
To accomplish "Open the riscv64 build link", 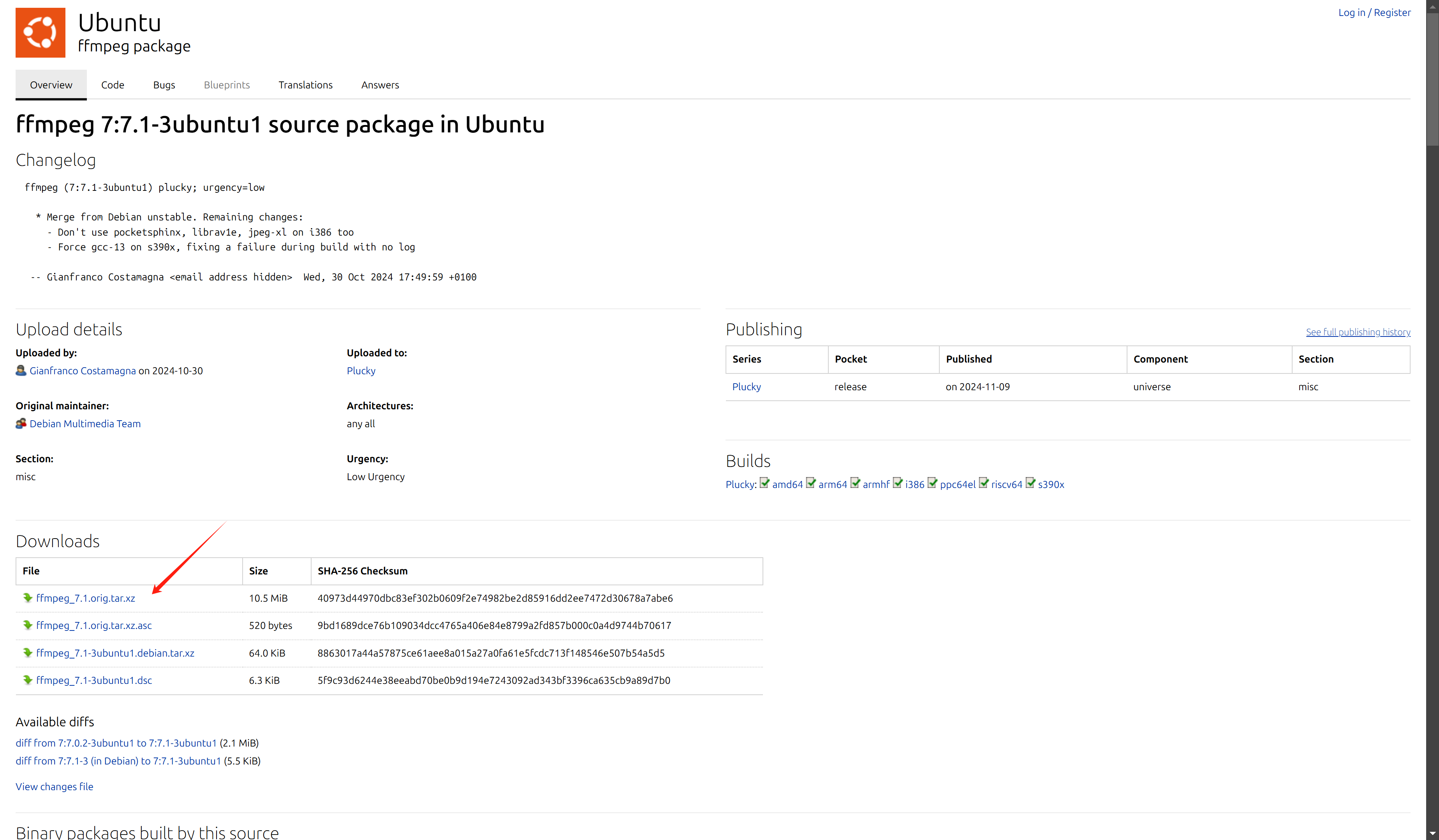I will (1006, 484).
